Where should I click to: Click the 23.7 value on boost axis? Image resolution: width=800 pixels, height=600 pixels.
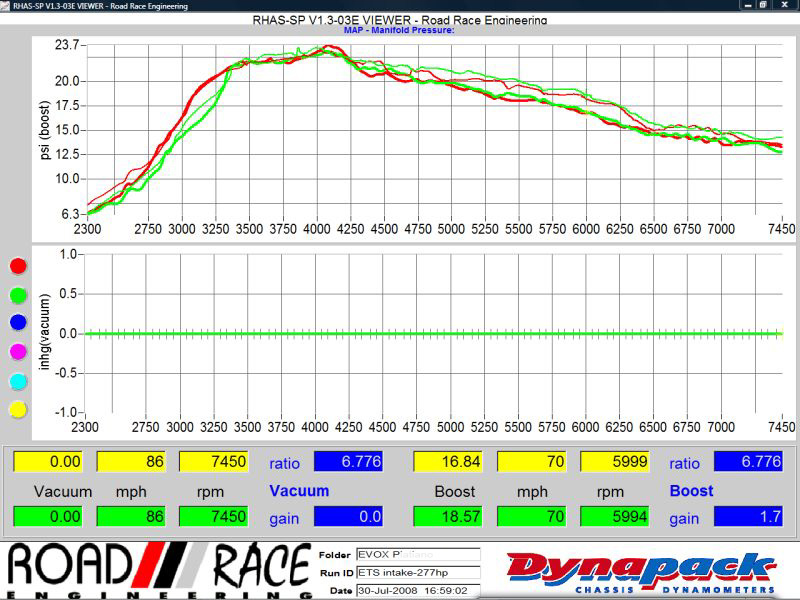click(67, 45)
